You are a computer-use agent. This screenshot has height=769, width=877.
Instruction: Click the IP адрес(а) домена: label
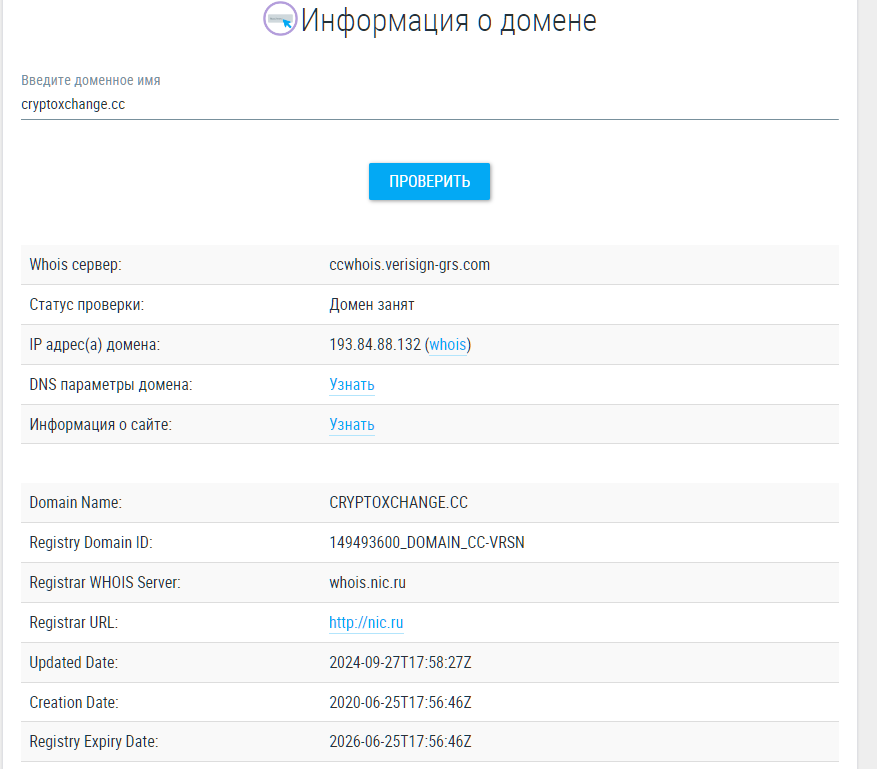tap(95, 345)
